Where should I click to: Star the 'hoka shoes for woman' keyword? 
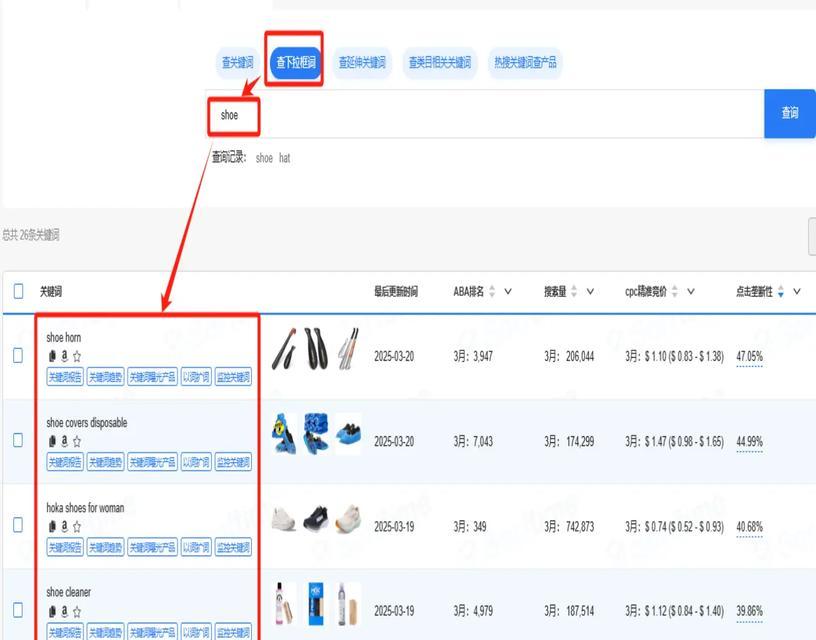77,527
